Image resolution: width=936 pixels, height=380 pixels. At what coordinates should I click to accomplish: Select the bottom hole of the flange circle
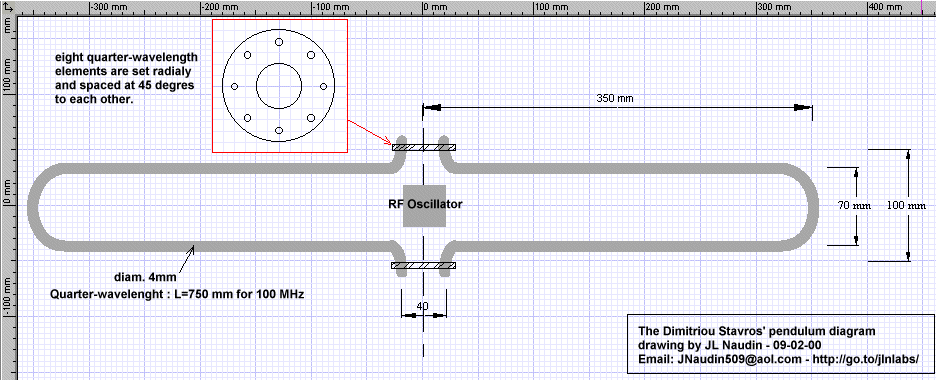click(x=279, y=130)
